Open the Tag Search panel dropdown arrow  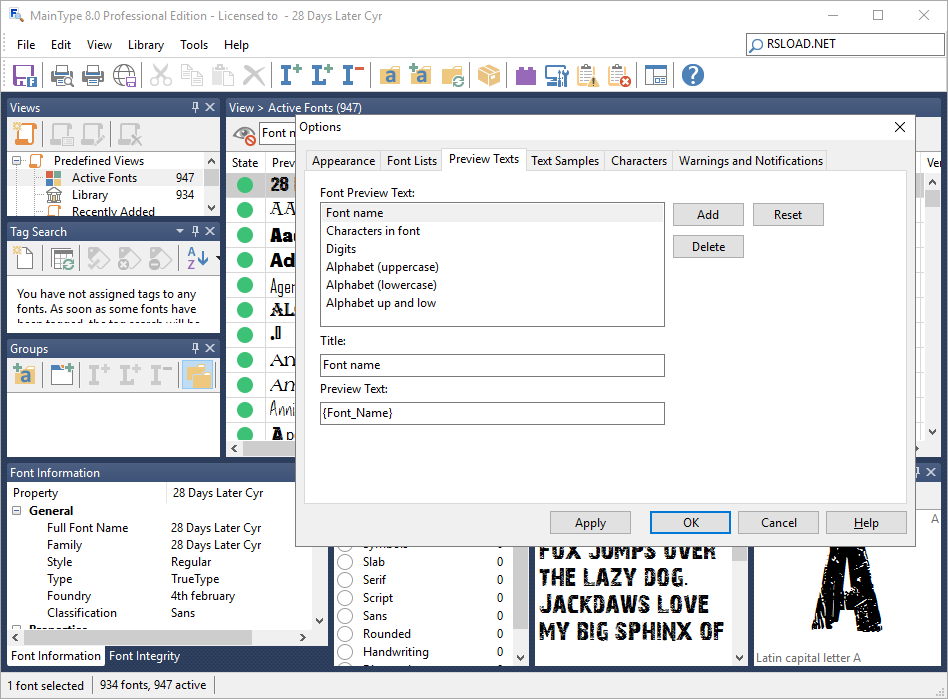pyautogui.click(x=180, y=231)
